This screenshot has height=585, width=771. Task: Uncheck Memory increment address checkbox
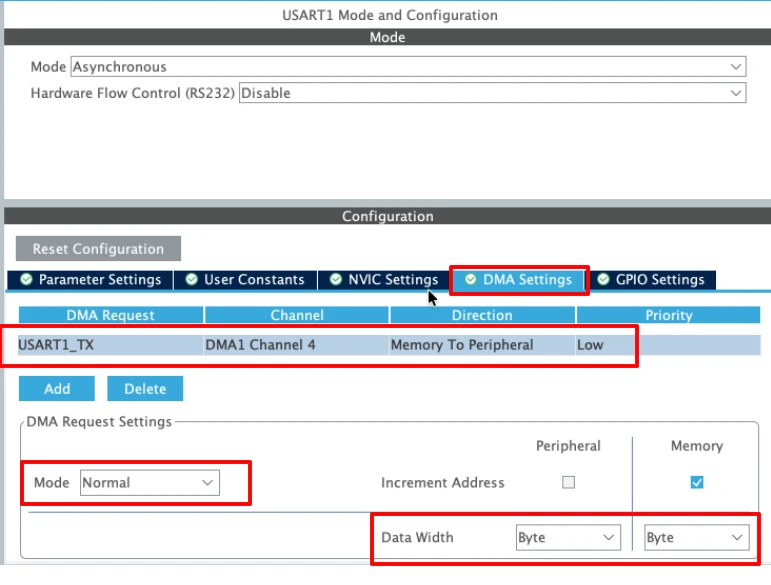coord(697,482)
